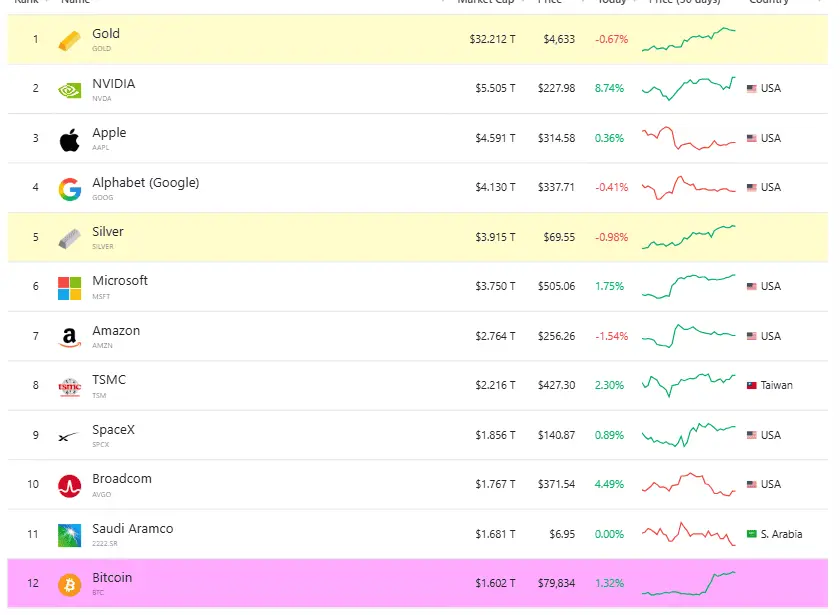Screen dimensions: 840x615
Task: Click the NVIDIA 30-day price chart
Action: point(689,88)
